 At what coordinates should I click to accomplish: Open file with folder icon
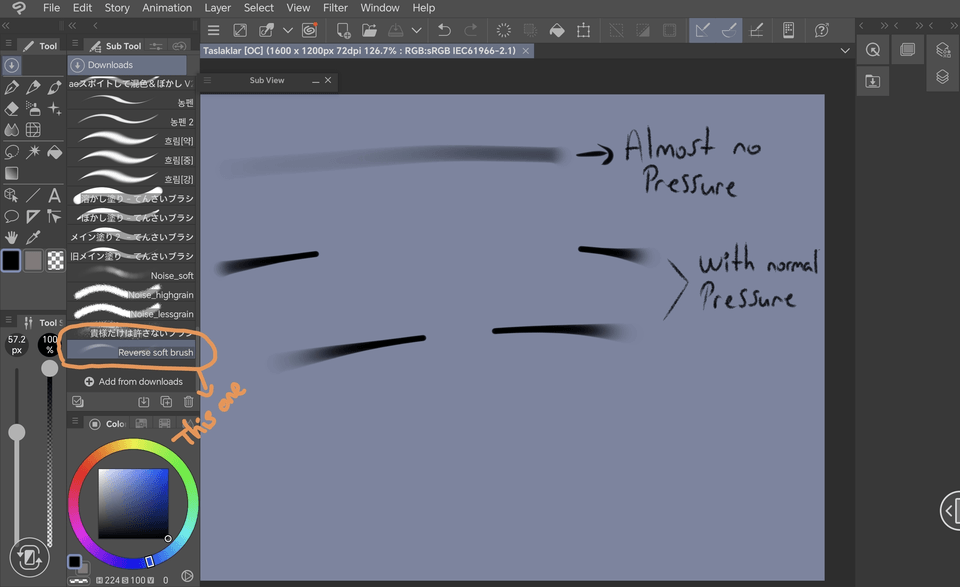(x=369, y=30)
